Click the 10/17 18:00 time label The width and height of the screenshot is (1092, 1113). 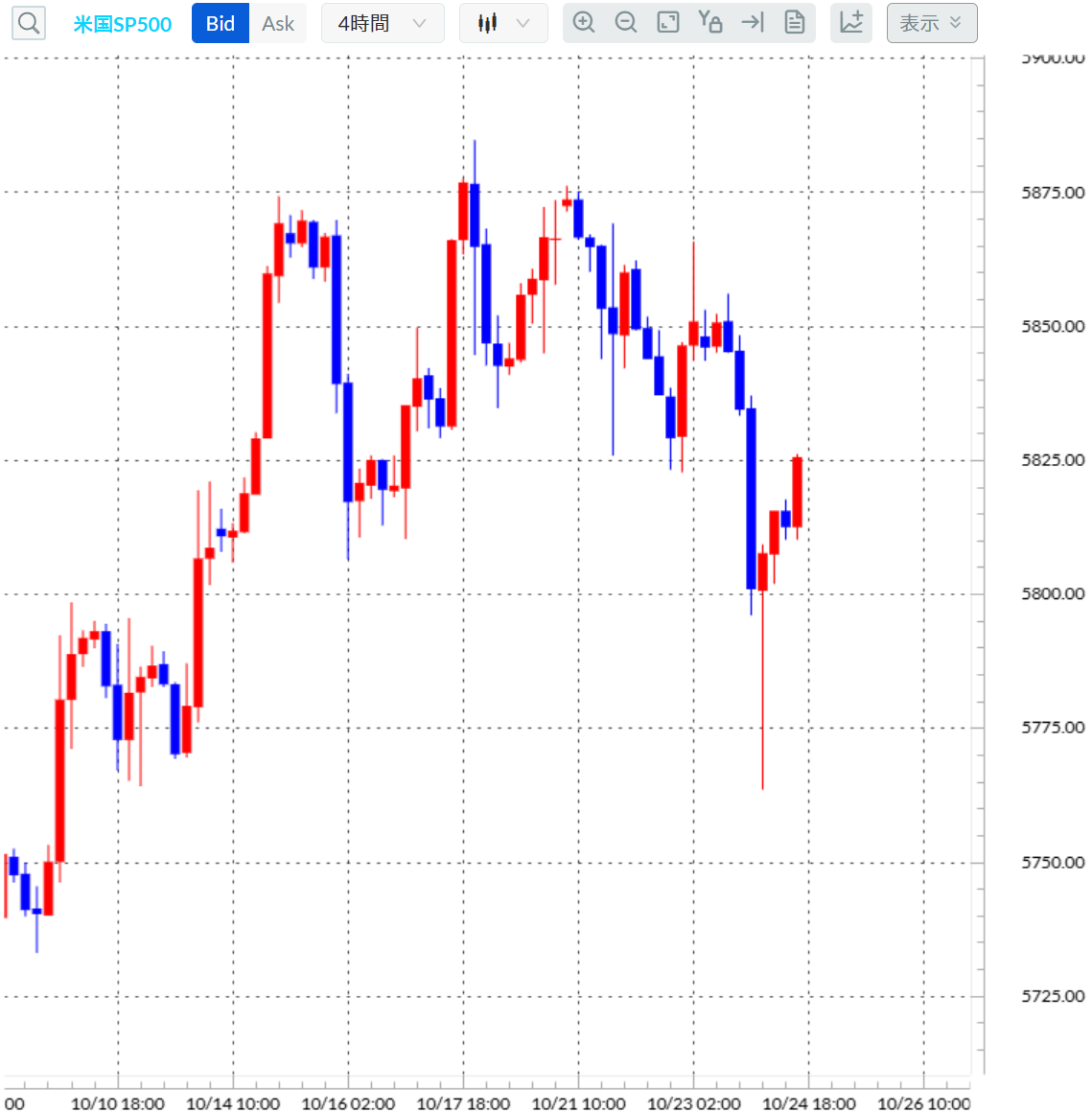pos(463,1103)
